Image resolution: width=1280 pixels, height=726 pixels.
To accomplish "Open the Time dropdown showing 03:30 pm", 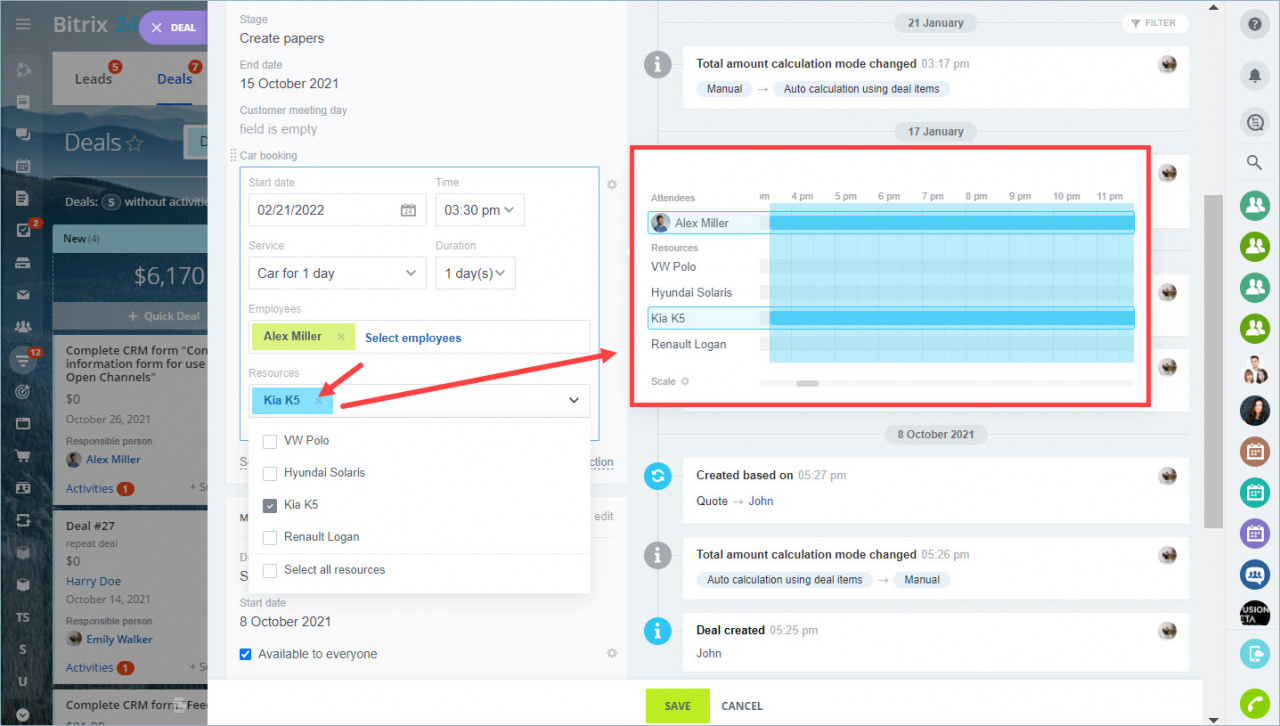I will point(480,210).
